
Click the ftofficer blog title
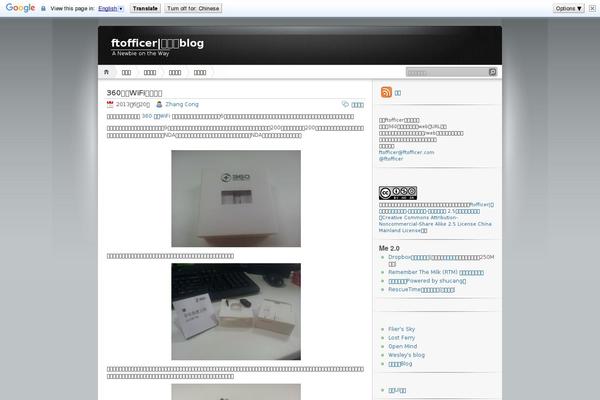(157, 43)
